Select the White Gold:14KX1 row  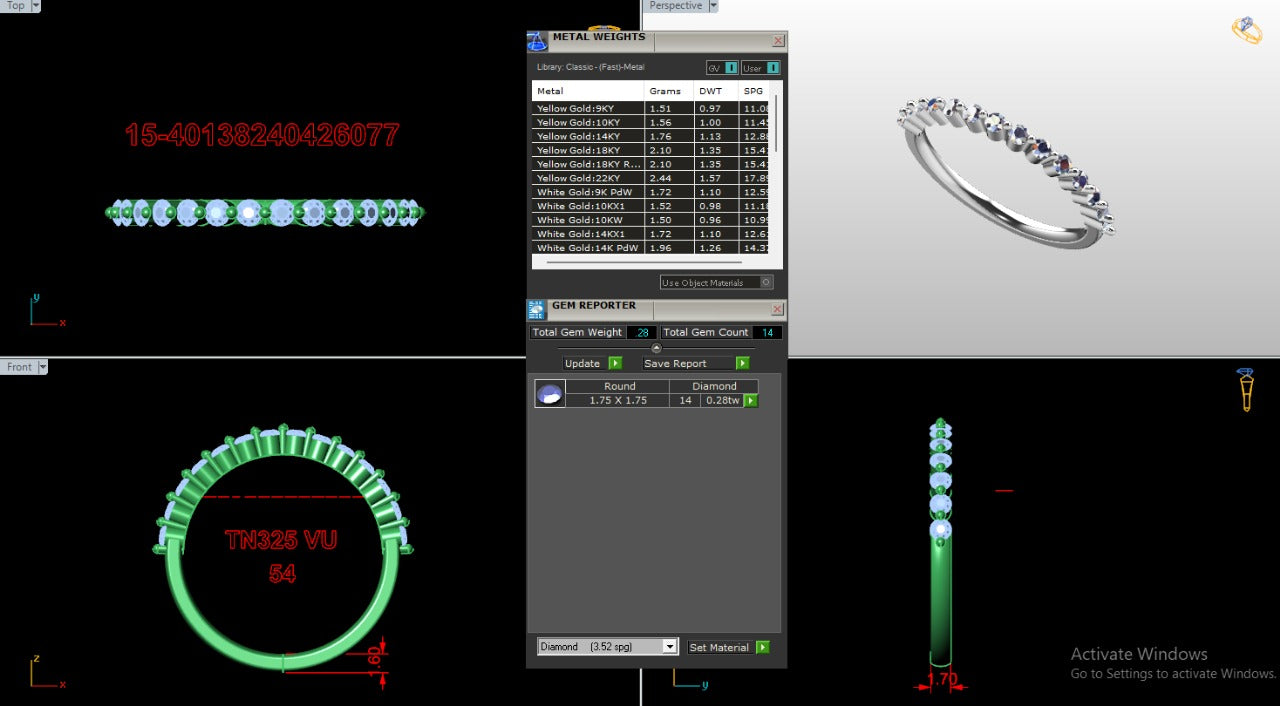(x=651, y=234)
